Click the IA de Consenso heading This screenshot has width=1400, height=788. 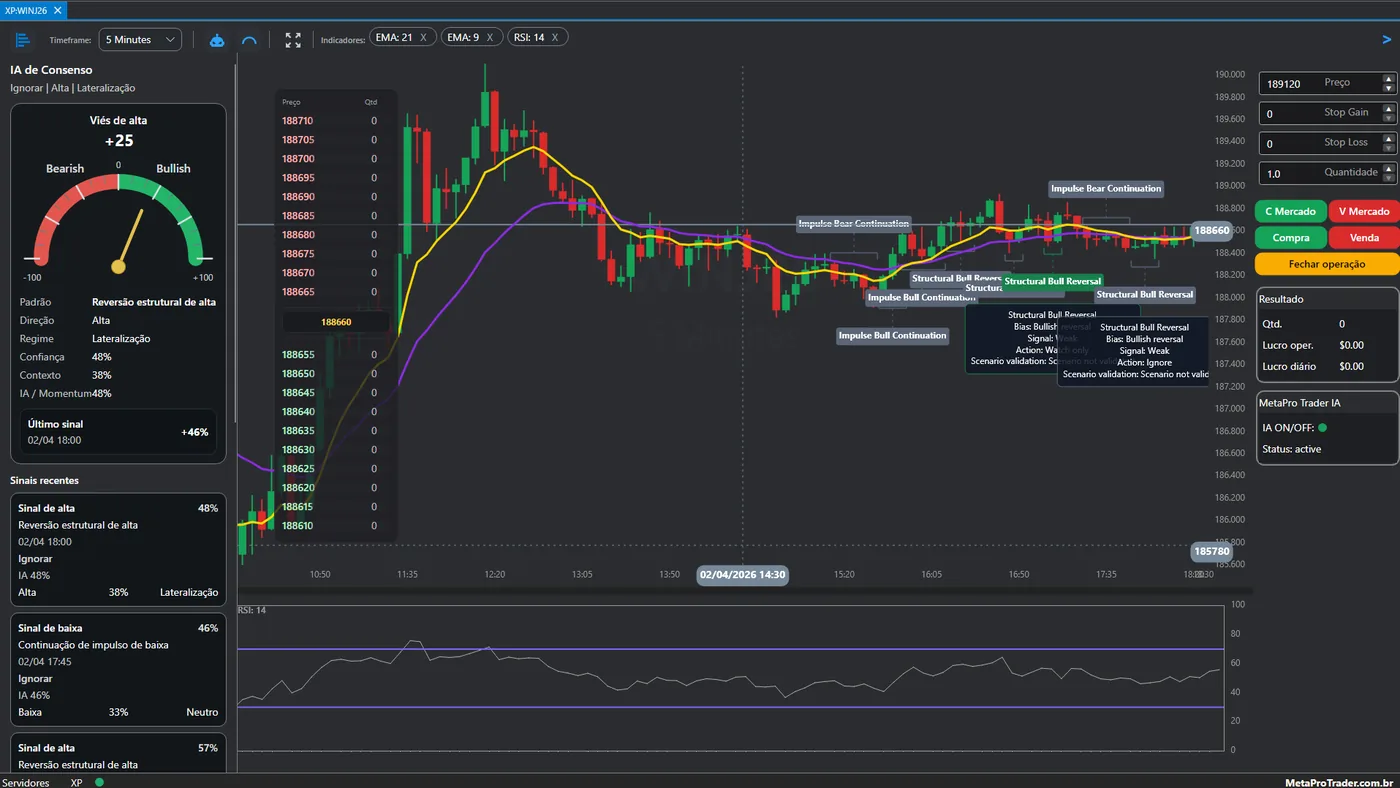(51, 70)
